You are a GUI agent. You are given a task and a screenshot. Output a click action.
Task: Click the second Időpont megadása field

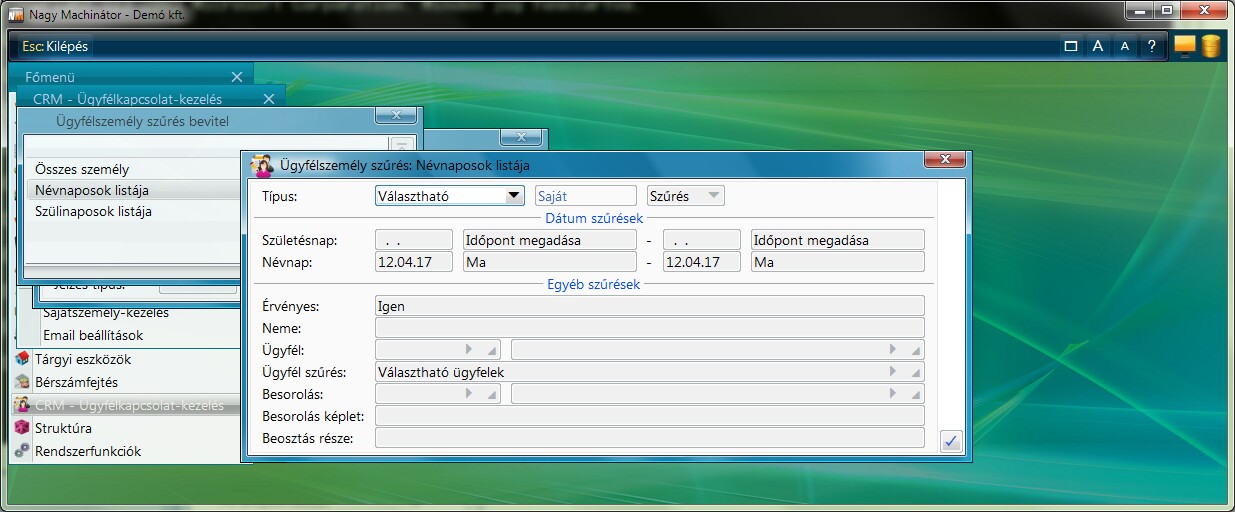[x=838, y=240]
